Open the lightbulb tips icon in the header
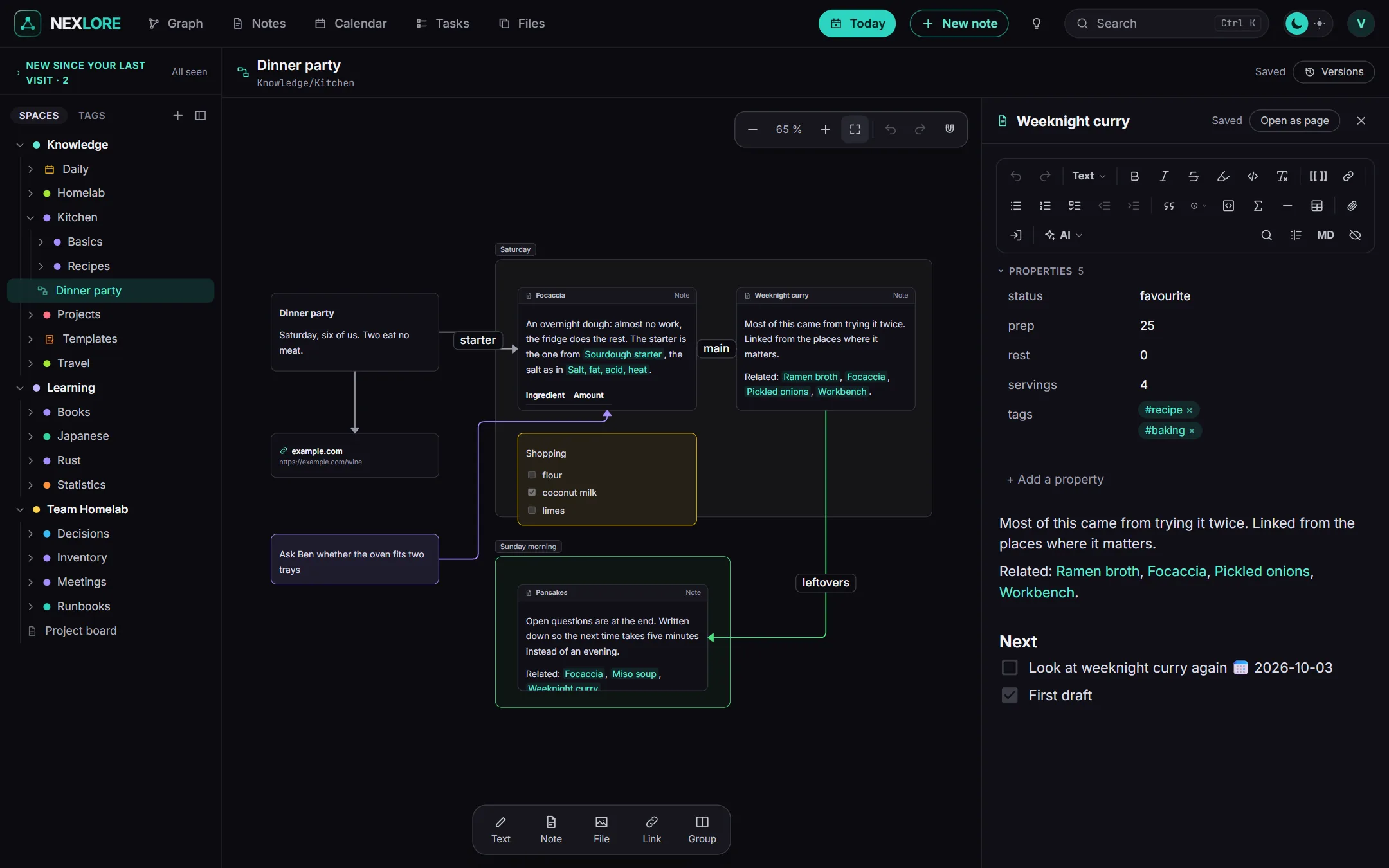Screen dimensions: 1389x868 click(x=1036, y=24)
